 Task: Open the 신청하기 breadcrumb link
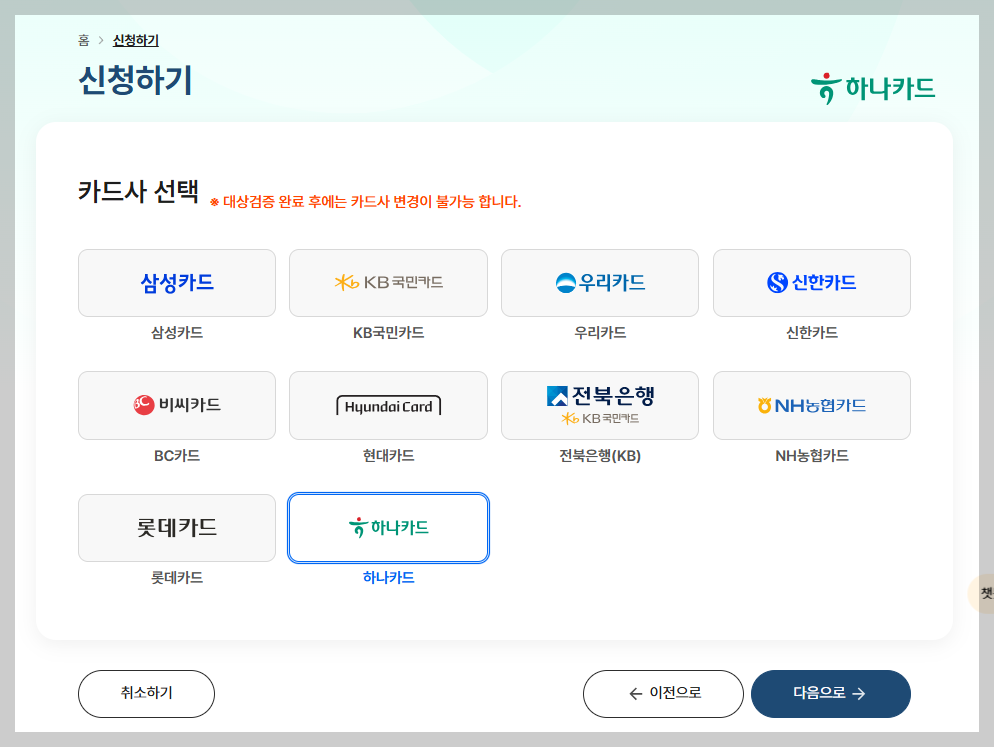(x=137, y=40)
